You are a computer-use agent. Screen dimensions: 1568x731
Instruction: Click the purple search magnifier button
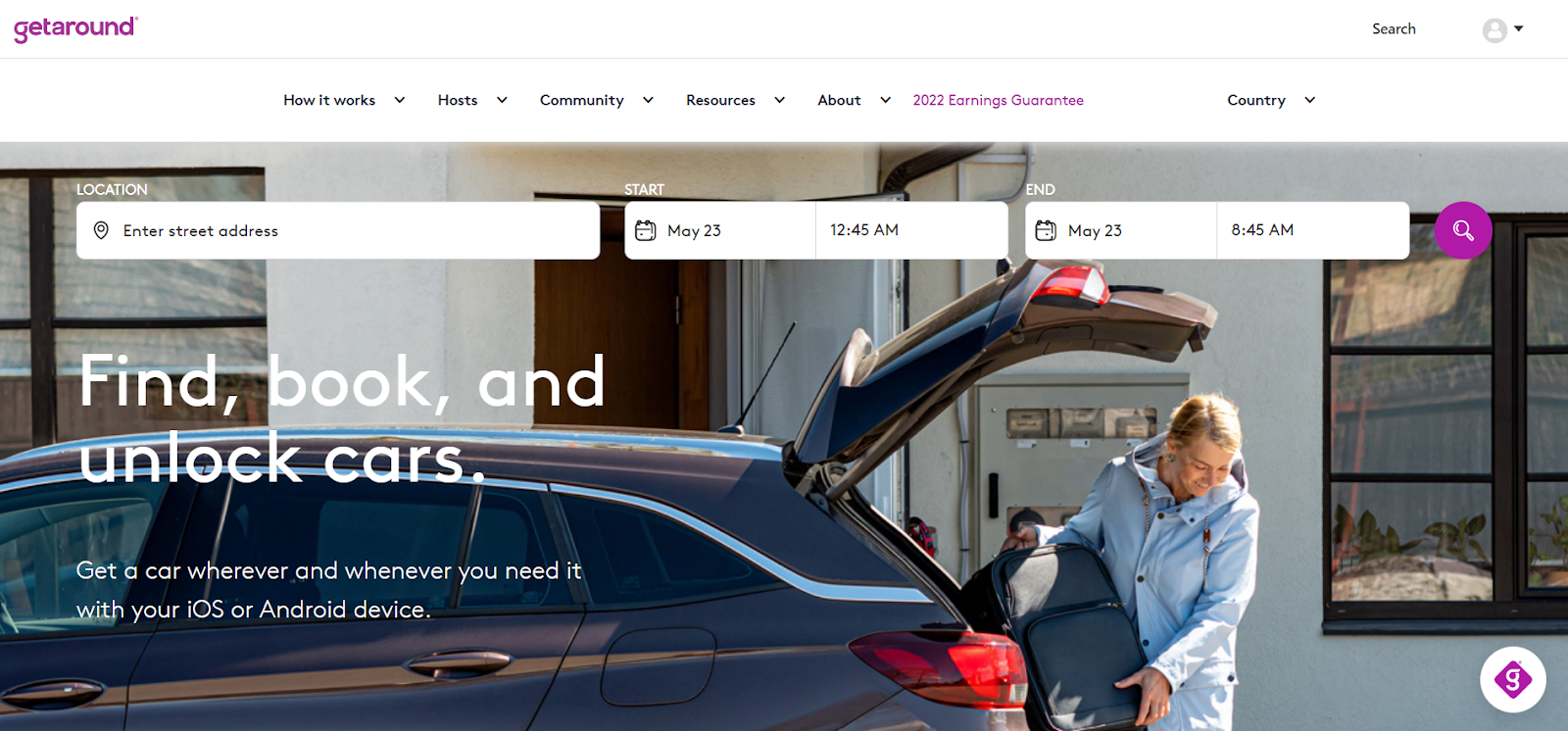pos(1463,230)
